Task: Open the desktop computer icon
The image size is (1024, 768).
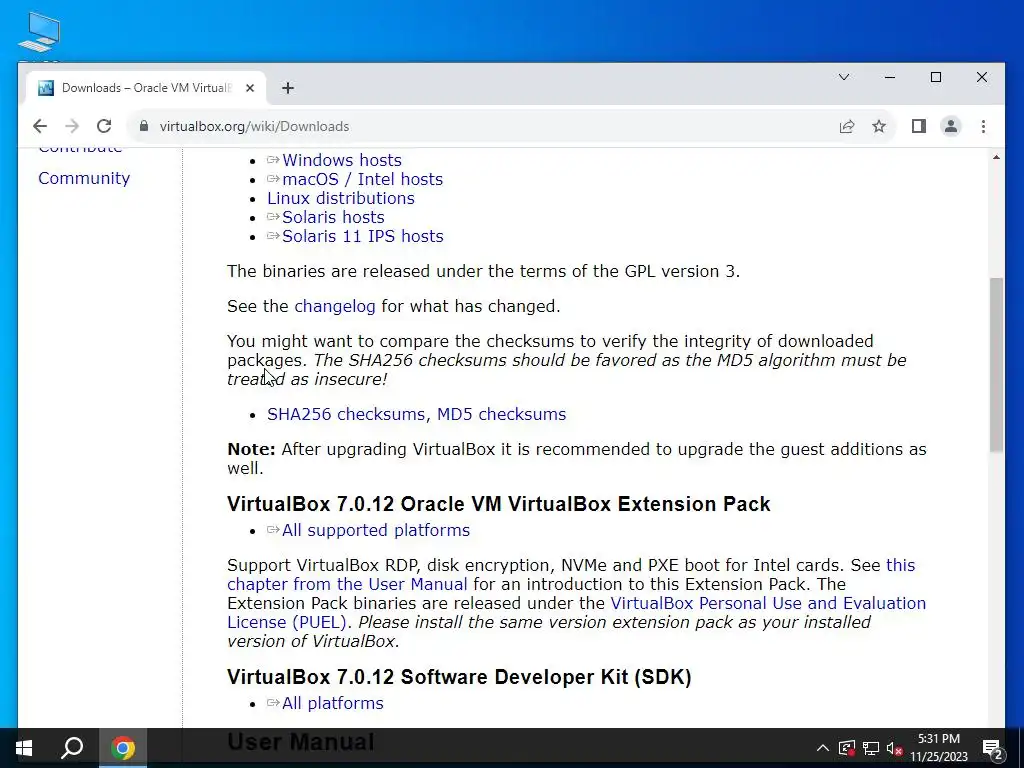Action: tap(39, 33)
